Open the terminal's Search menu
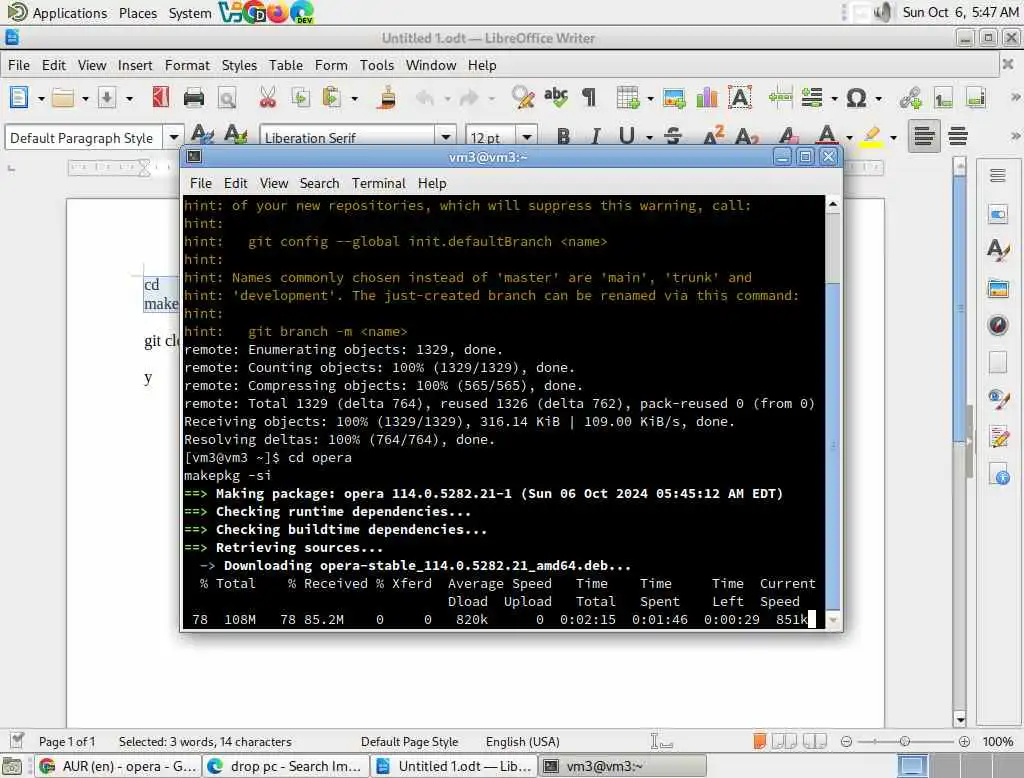 [319, 184]
